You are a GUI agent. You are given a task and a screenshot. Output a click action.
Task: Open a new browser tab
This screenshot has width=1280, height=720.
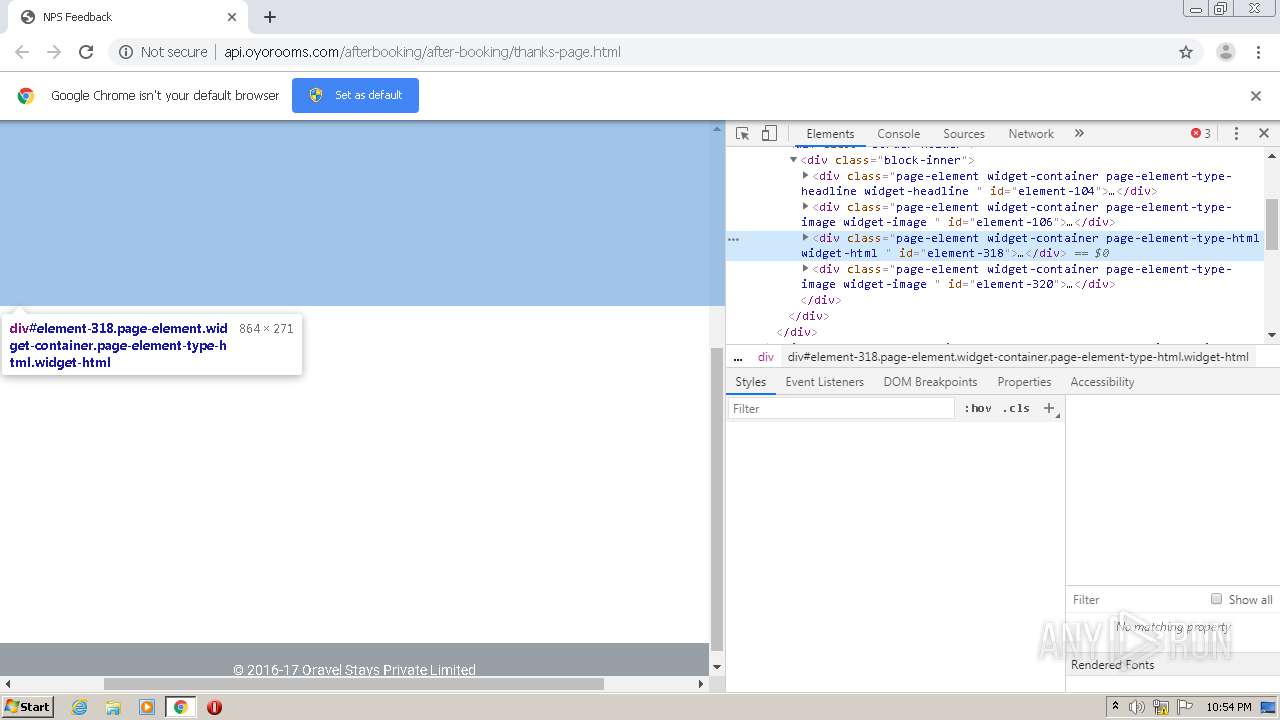tap(270, 17)
